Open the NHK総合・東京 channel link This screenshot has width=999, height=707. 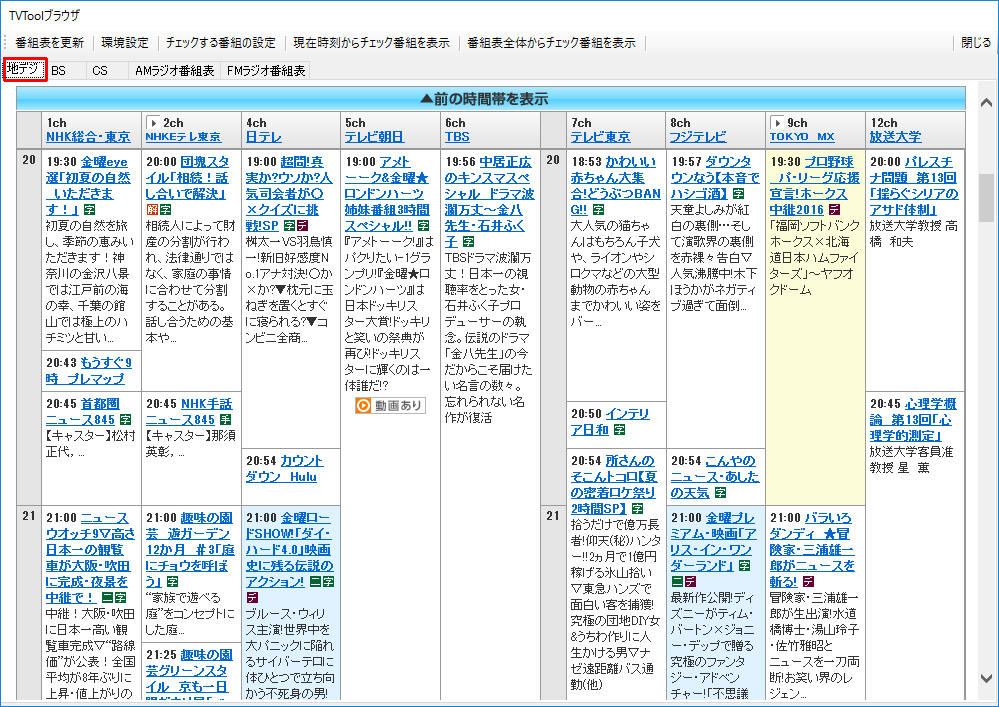pos(88,137)
